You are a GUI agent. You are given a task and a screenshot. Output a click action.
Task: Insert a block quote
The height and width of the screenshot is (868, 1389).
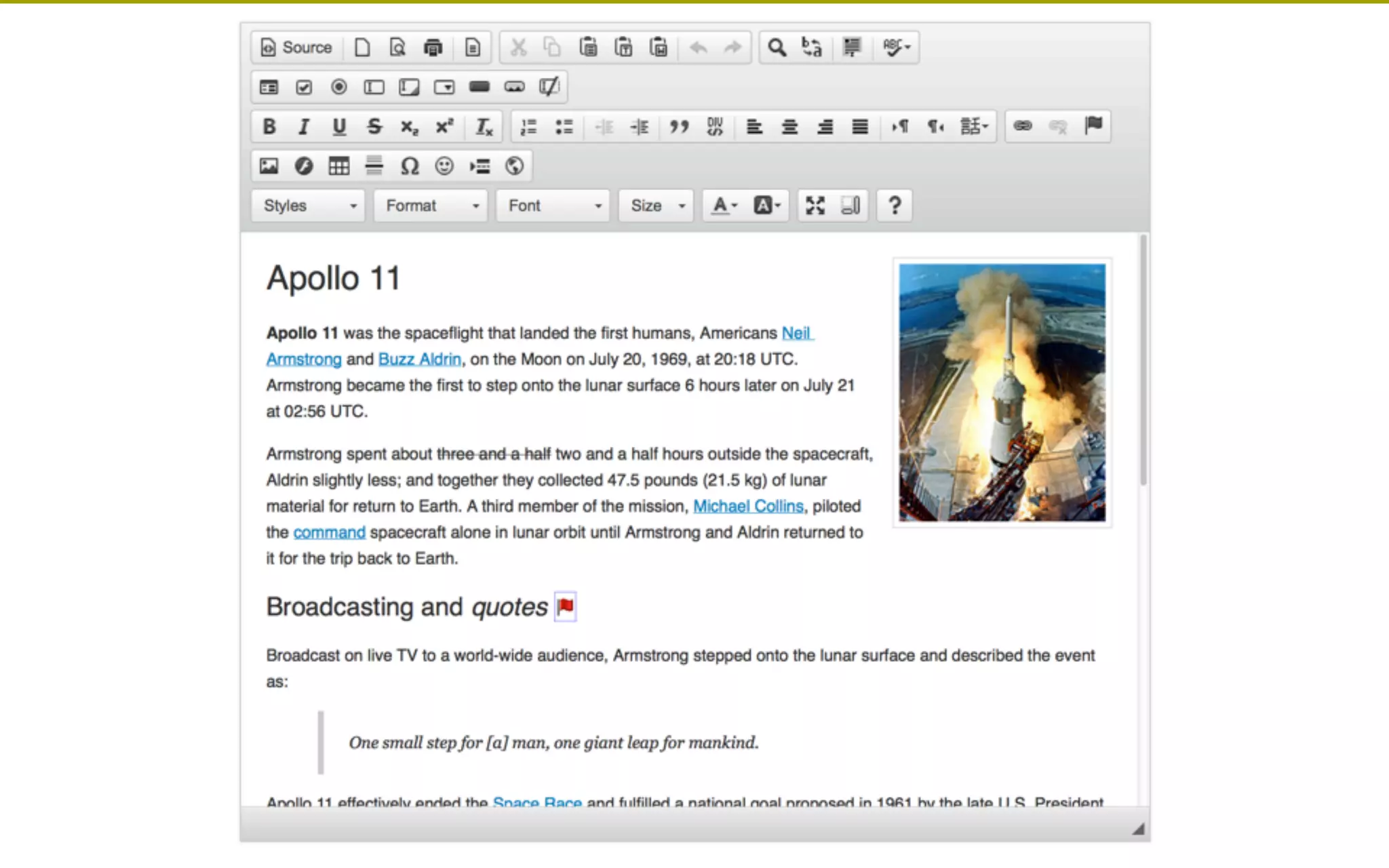click(x=679, y=127)
